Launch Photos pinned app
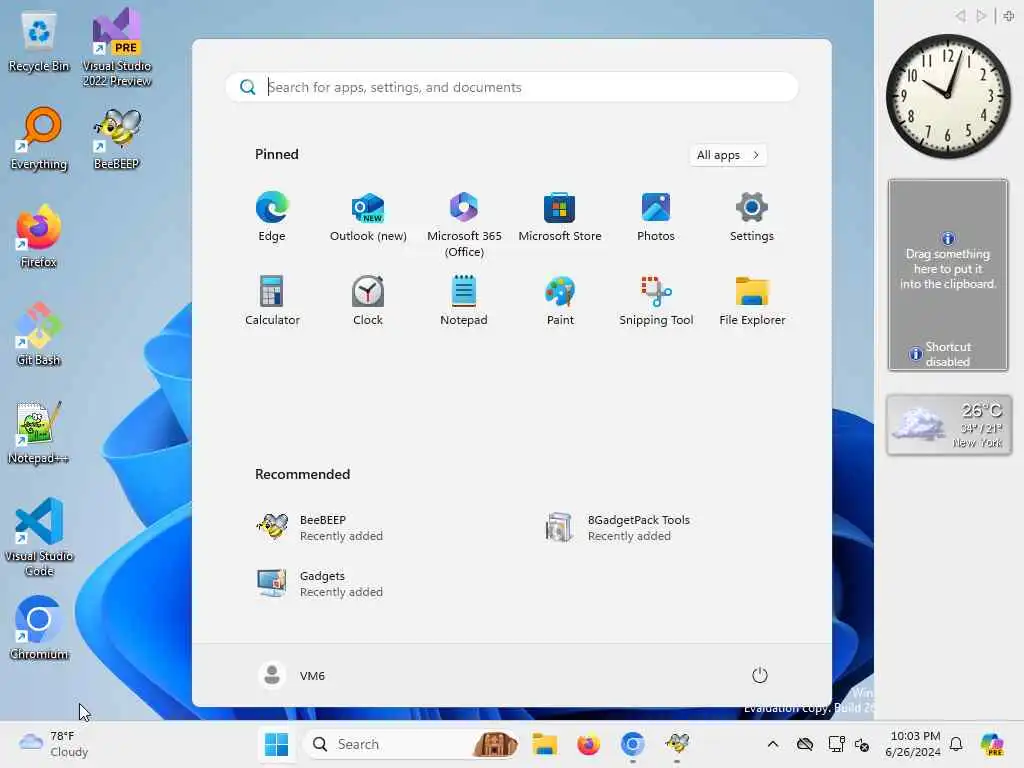 click(656, 217)
